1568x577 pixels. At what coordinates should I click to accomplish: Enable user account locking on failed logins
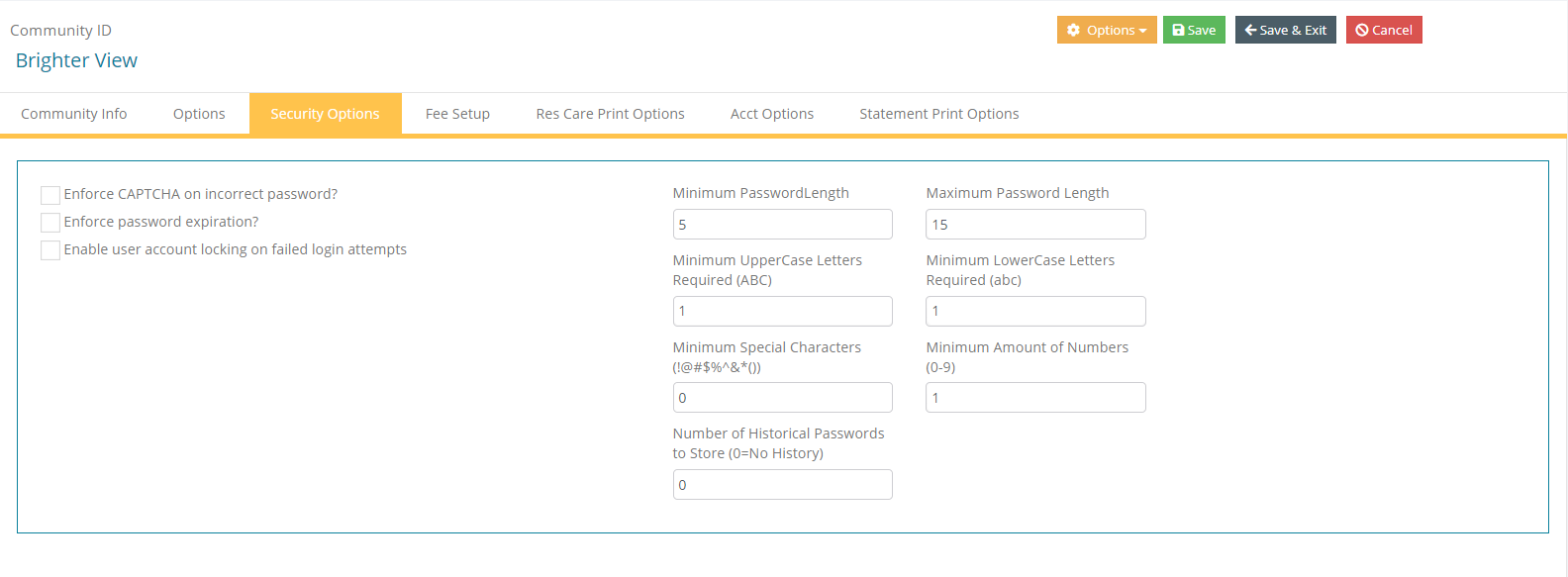coord(50,250)
